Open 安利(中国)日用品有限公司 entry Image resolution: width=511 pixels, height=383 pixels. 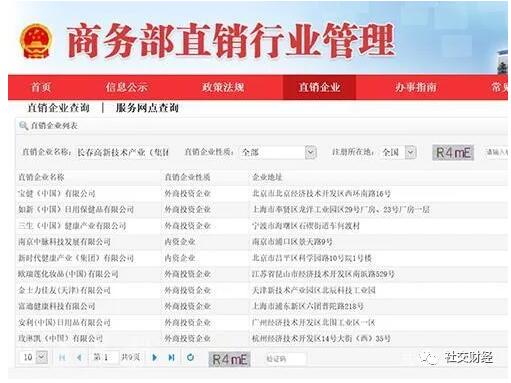click(64, 322)
